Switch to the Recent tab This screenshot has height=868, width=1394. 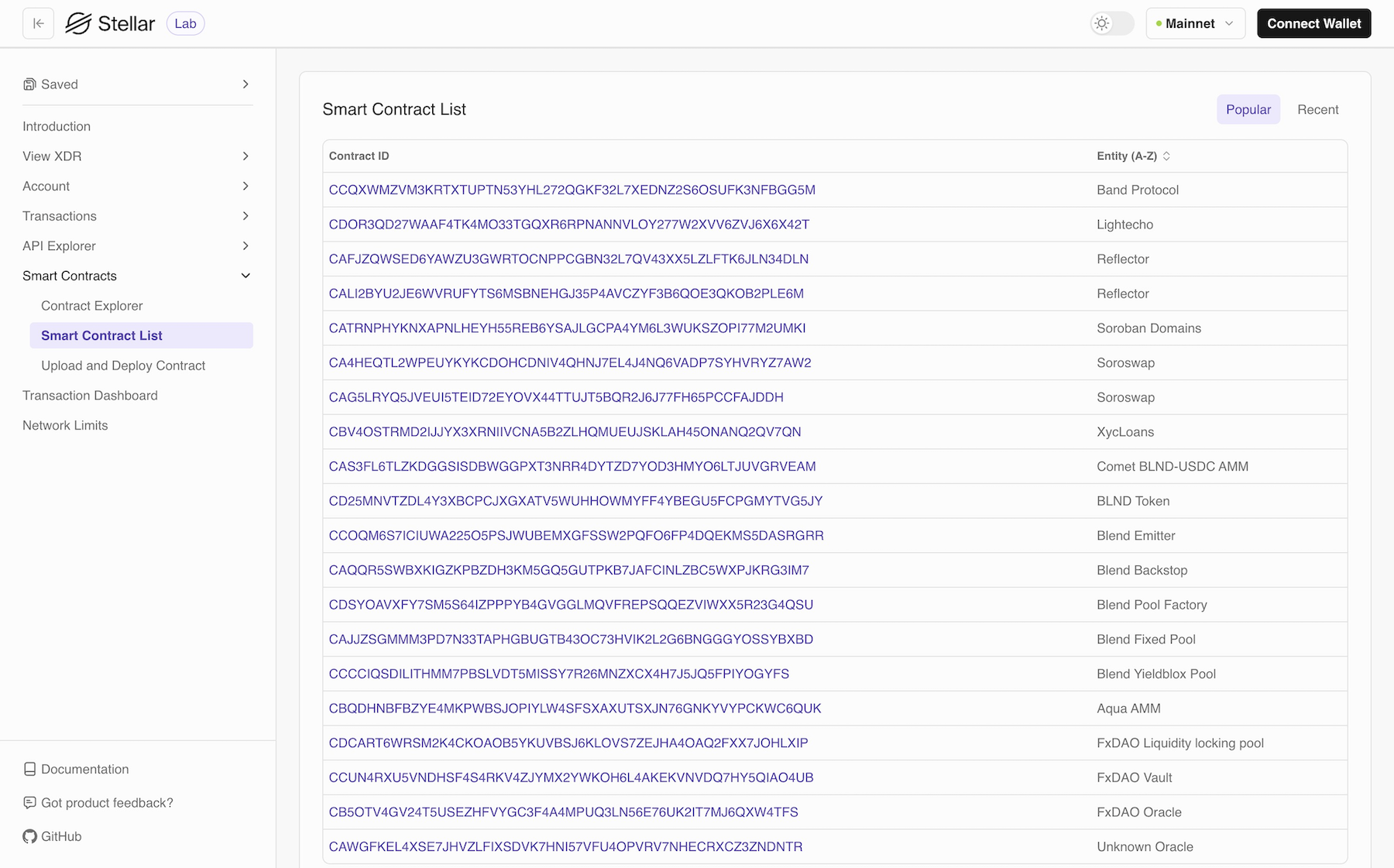[1317, 109]
